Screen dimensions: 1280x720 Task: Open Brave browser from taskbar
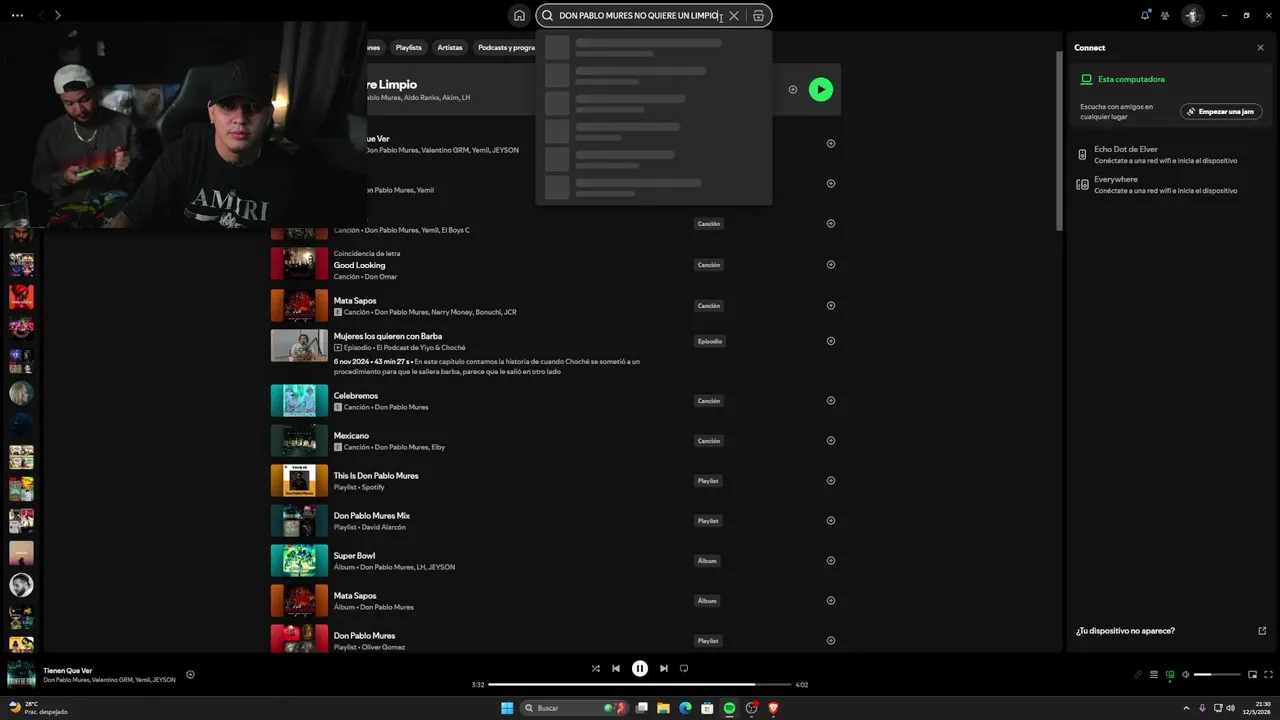coord(773,708)
